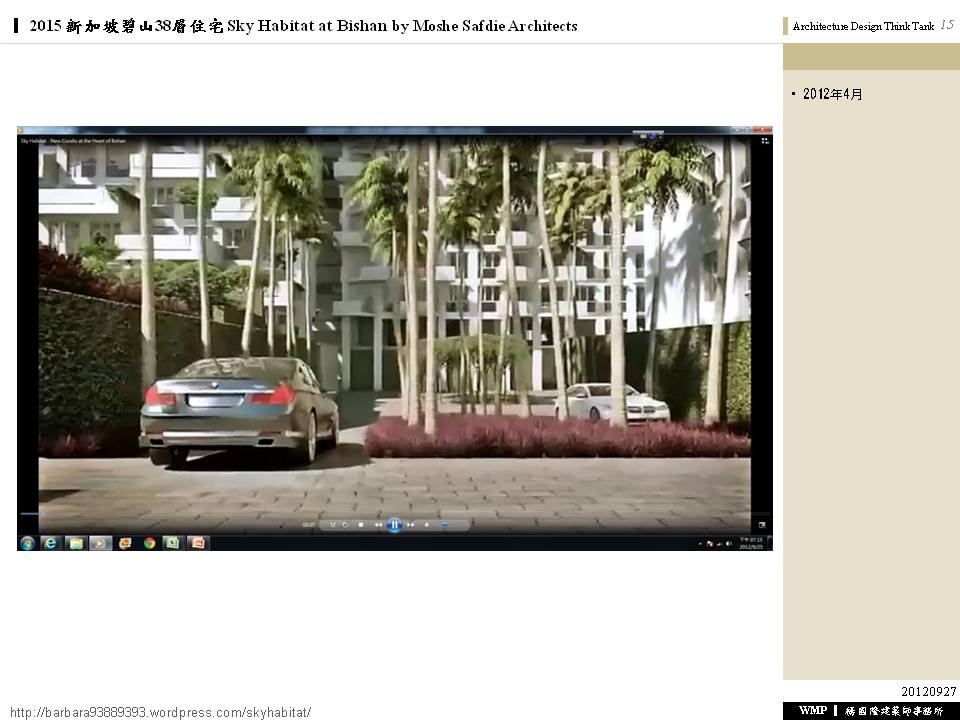Image resolution: width=960 pixels, height=720 pixels.
Task: Open the PowerPoint taskbar icon
Action: tap(198, 543)
